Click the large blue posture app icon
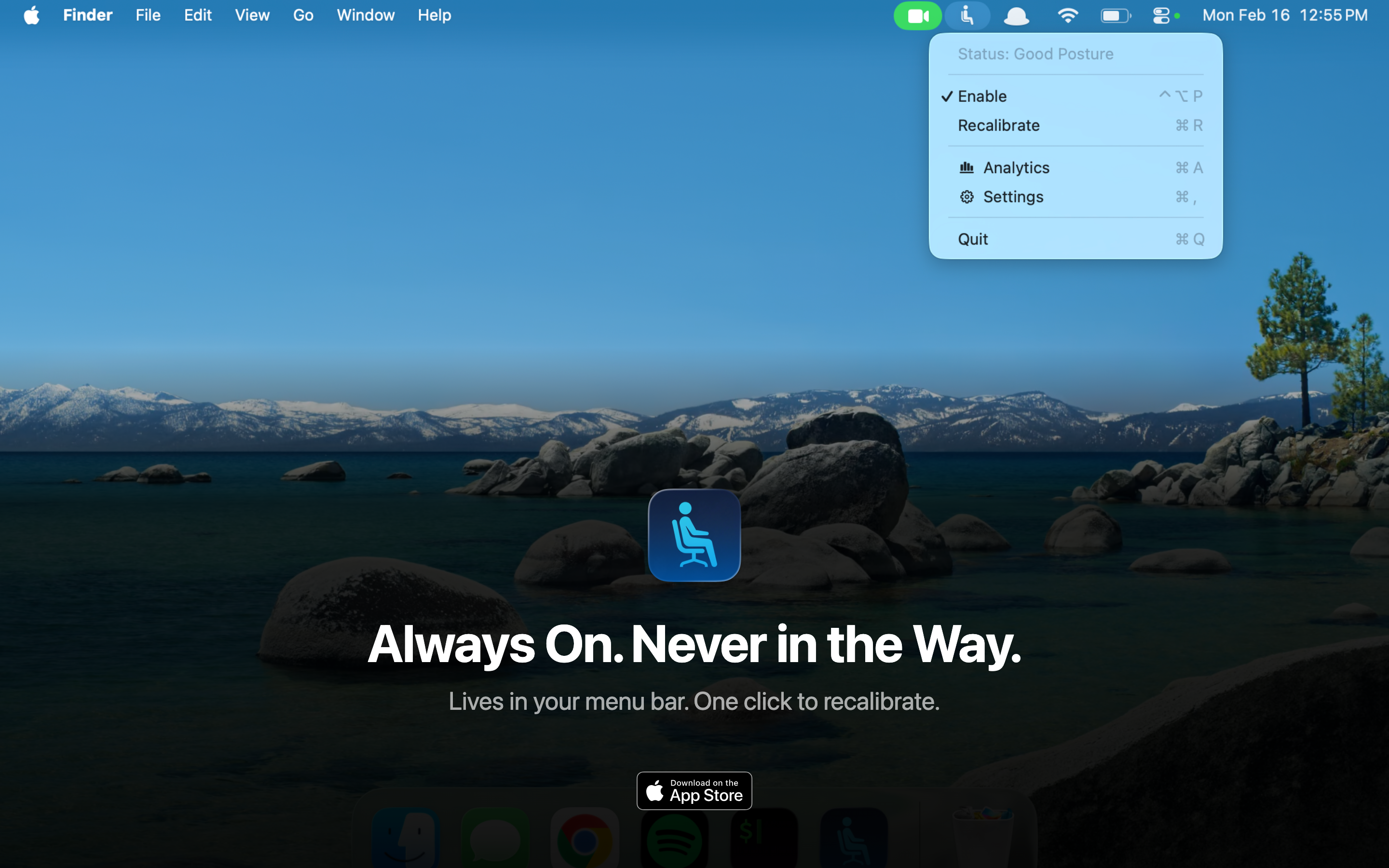 pyautogui.click(x=694, y=535)
